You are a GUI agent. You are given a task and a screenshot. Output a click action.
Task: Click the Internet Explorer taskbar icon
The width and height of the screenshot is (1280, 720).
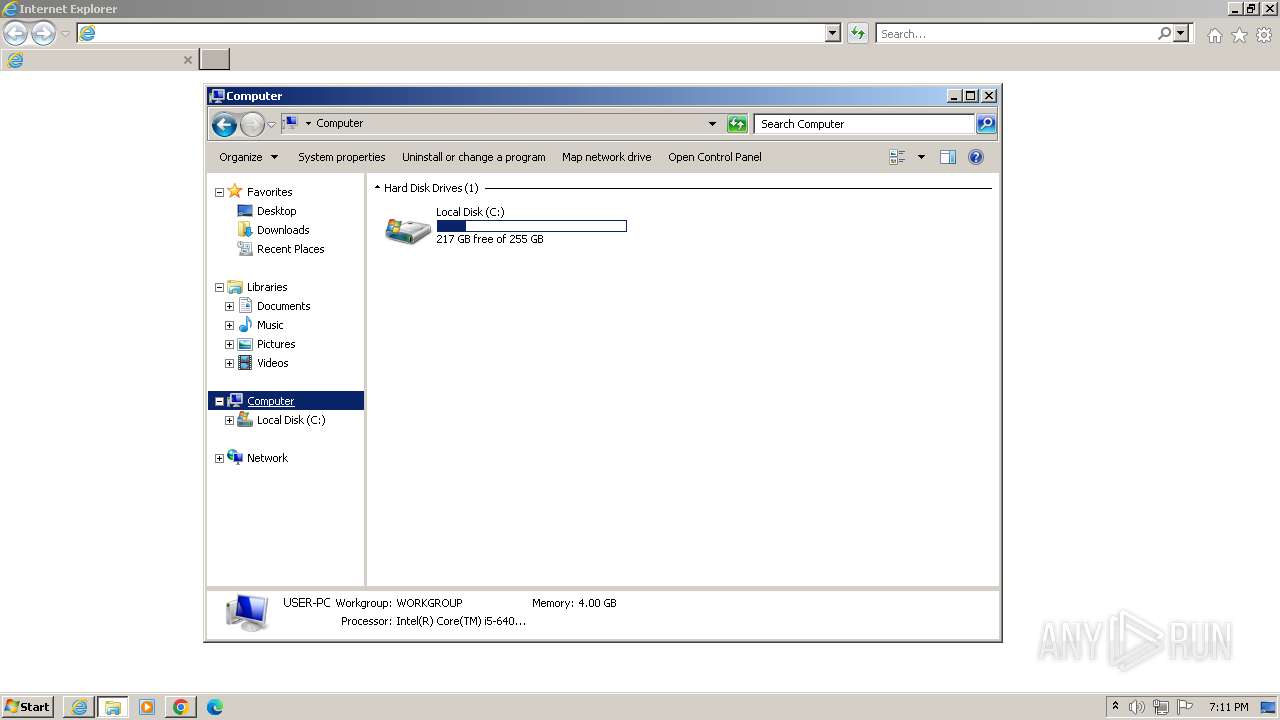click(79, 707)
